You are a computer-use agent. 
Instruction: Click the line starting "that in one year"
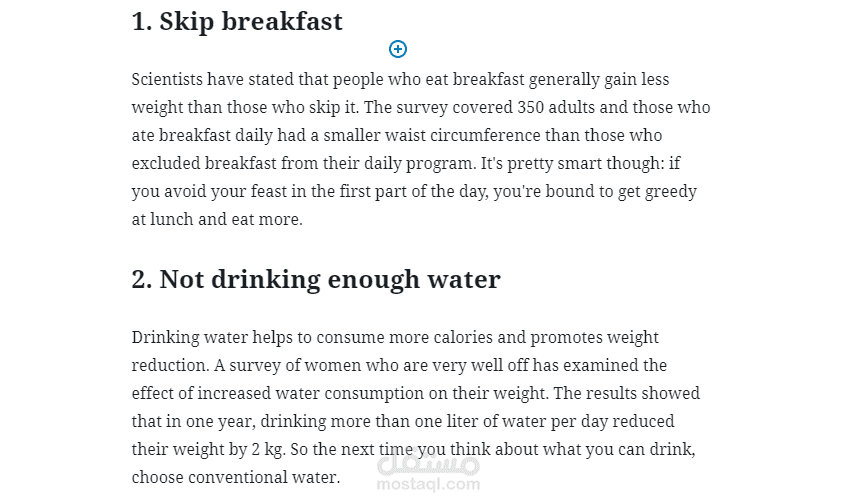[403, 421]
